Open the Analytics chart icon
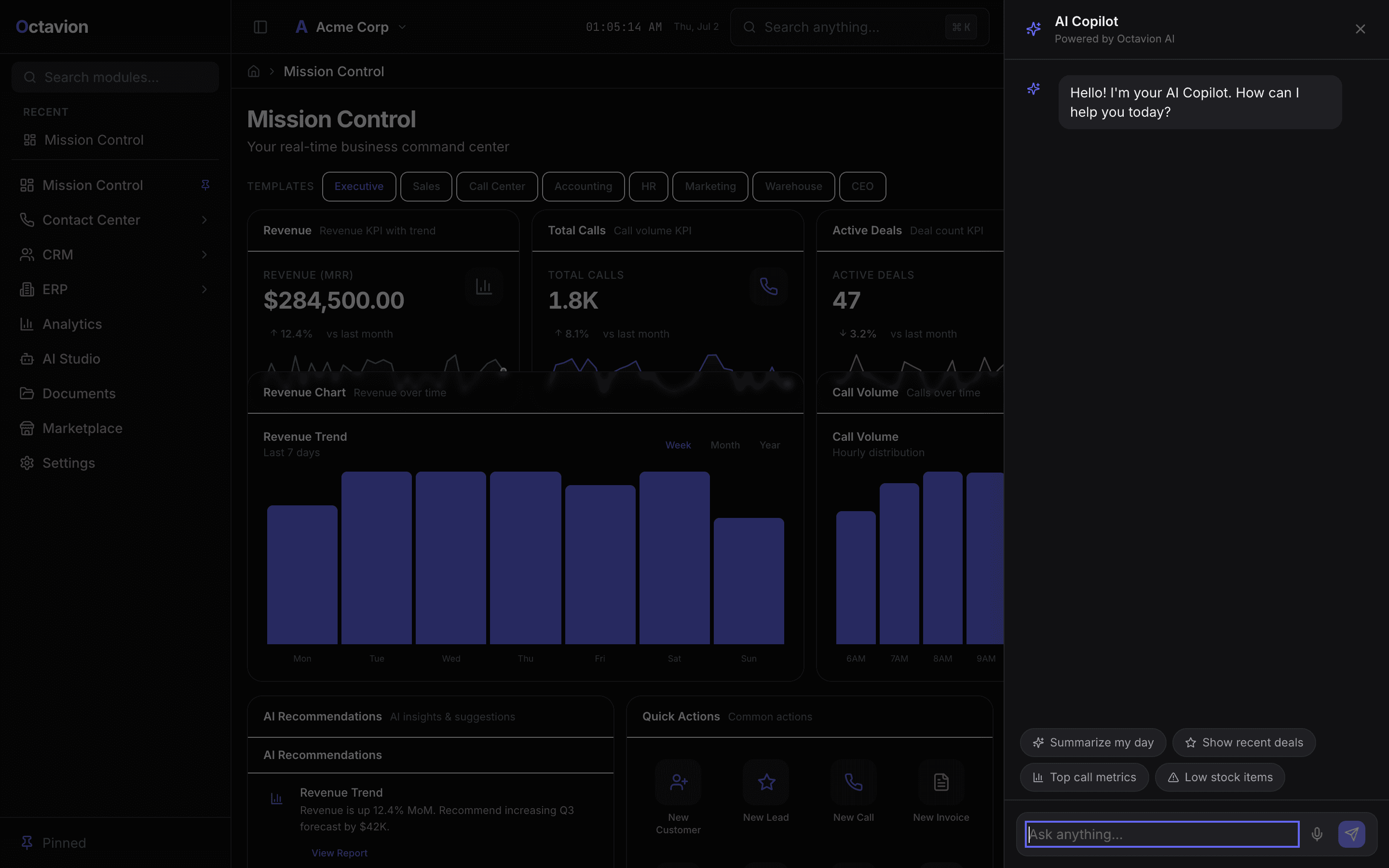The height and width of the screenshot is (868, 1389). [27, 324]
